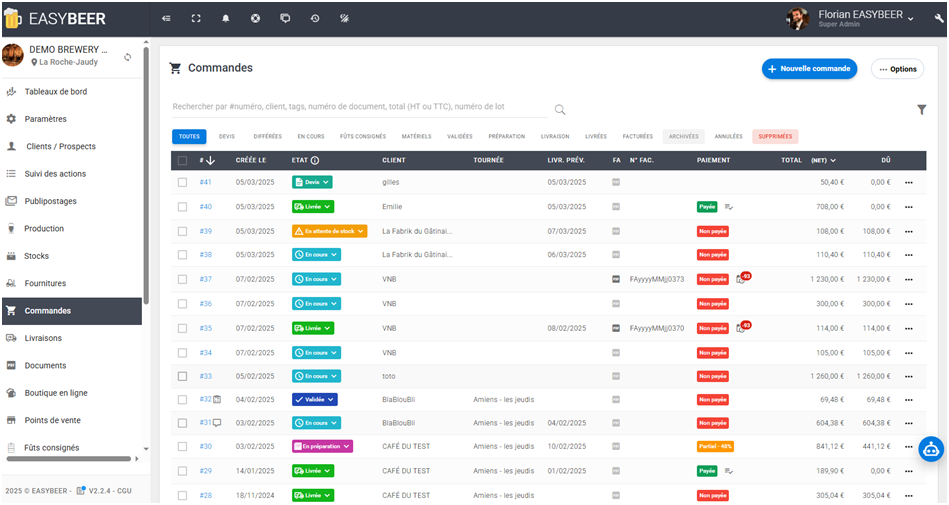Check the box for order #35
949x505 pixels.
(182, 328)
